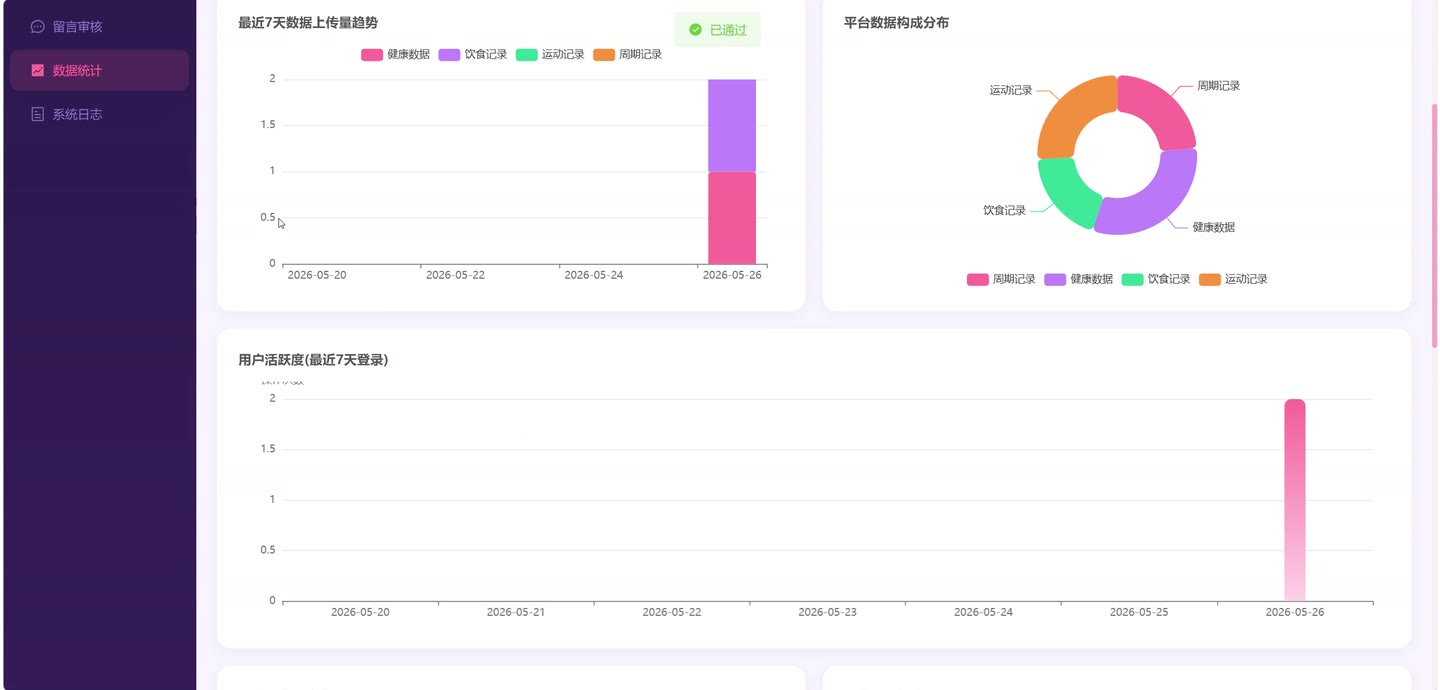Click 2026-05-26 axis label in 用户活跃度 chart
Viewport: 1440px width, 690px height.
(x=1295, y=612)
